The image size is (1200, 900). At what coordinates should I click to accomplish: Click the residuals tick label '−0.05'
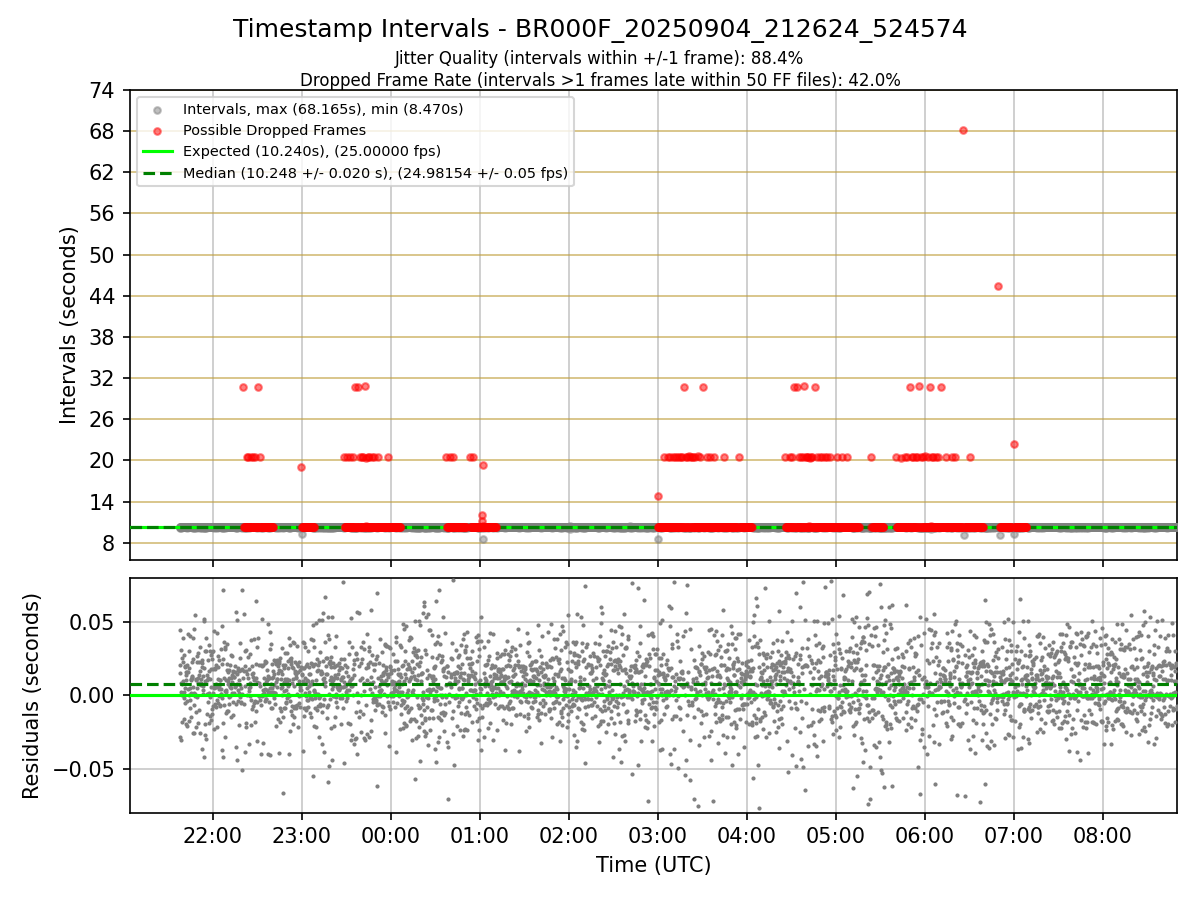pos(83,769)
